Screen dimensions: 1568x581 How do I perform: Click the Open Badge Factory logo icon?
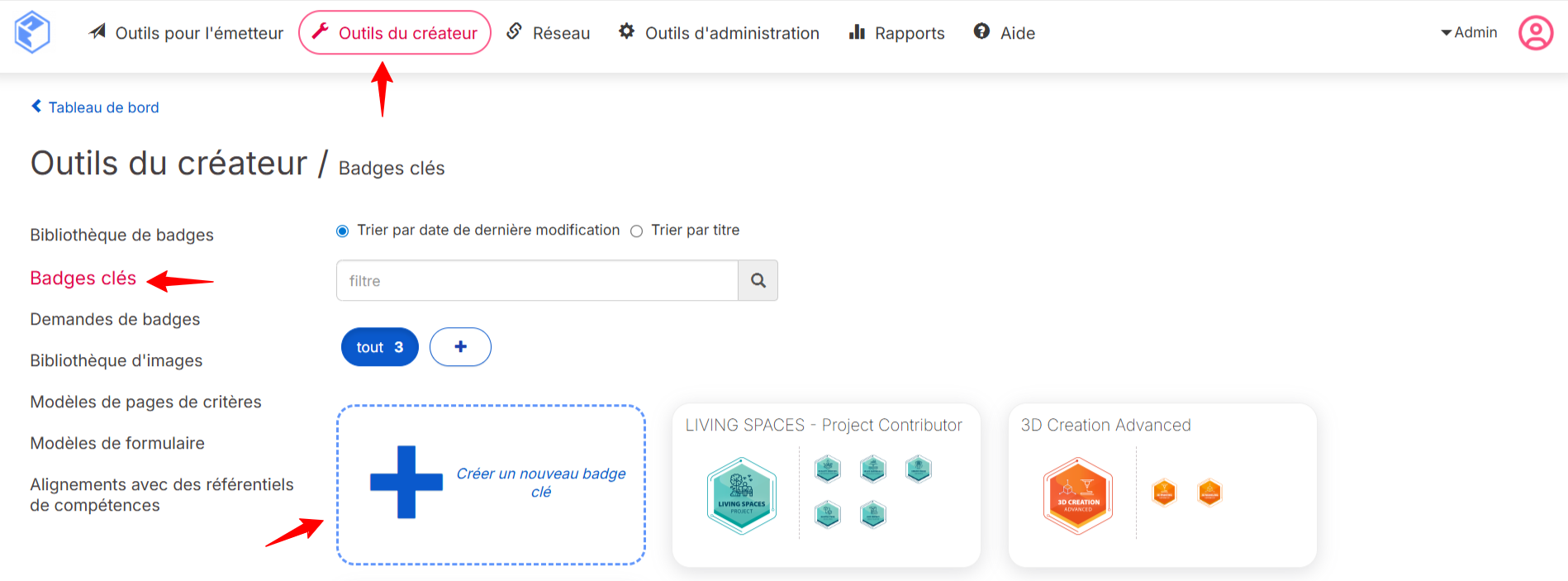tap(32, 32)
